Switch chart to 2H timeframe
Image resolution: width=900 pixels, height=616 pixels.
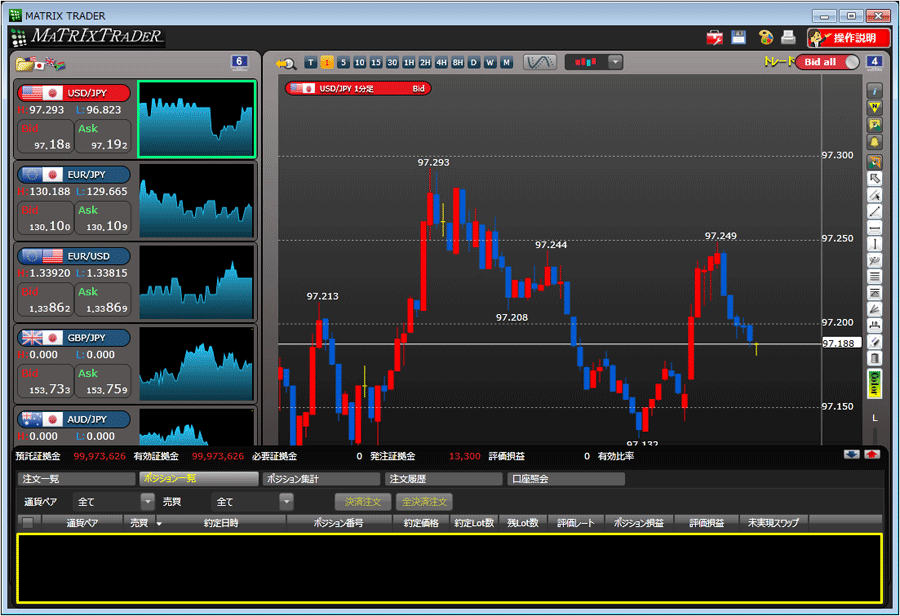point(425,62)
